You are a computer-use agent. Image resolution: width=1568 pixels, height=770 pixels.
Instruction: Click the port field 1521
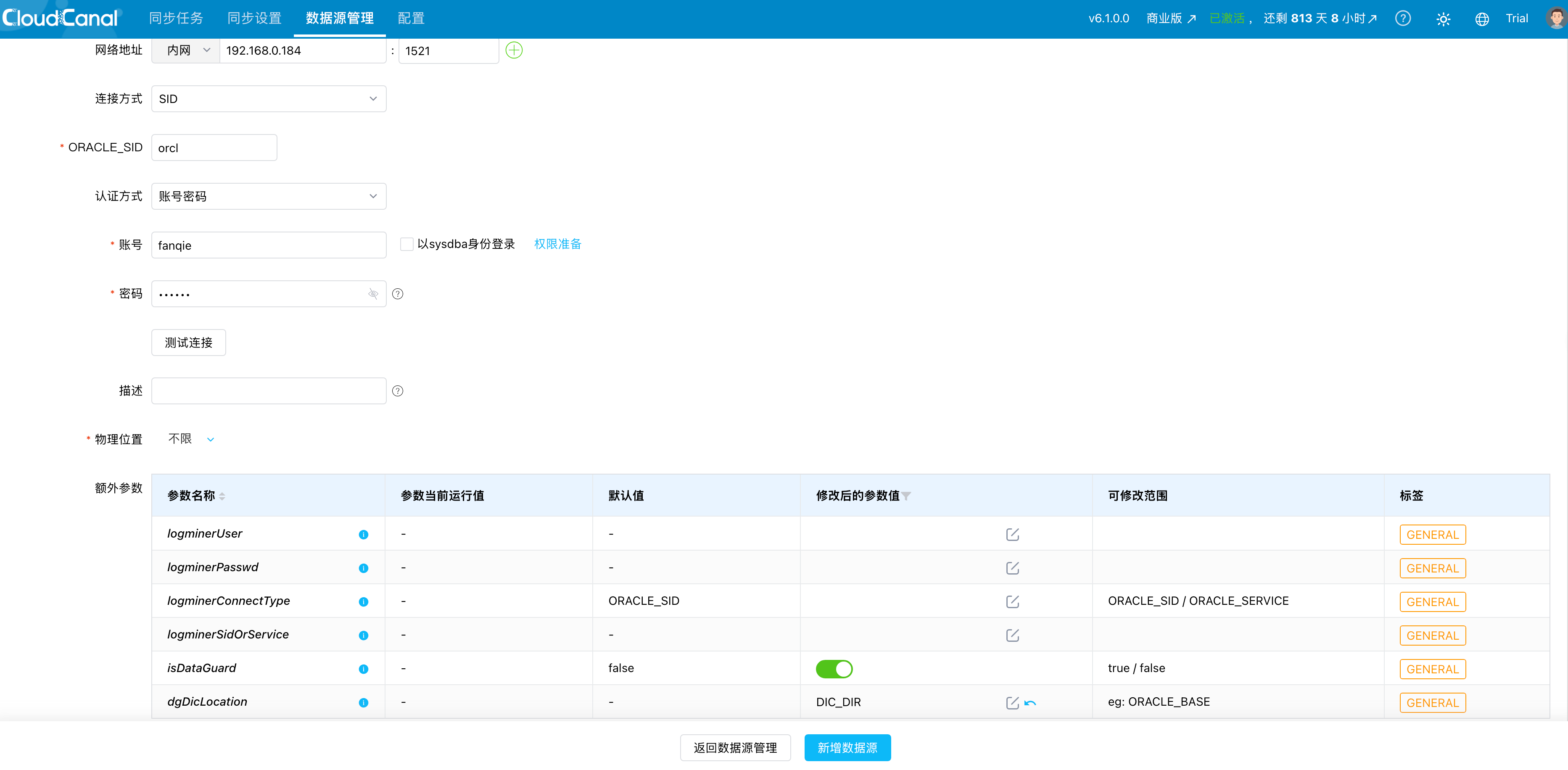point(449,50)
